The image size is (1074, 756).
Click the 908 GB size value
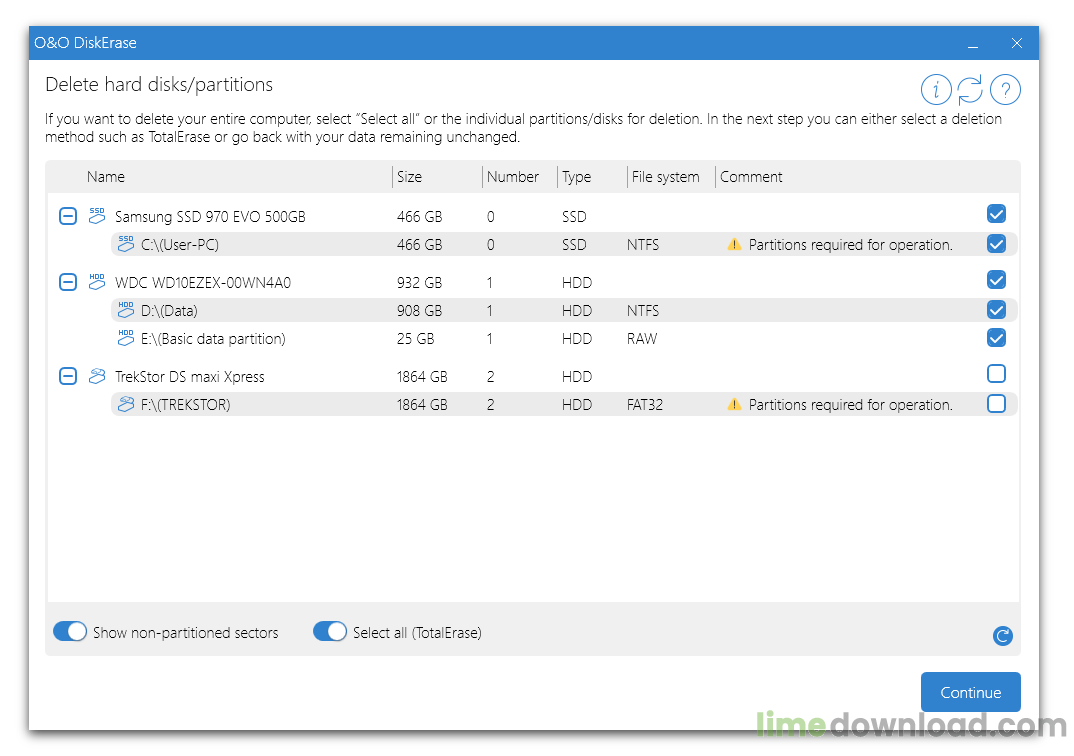click(419, 310)
